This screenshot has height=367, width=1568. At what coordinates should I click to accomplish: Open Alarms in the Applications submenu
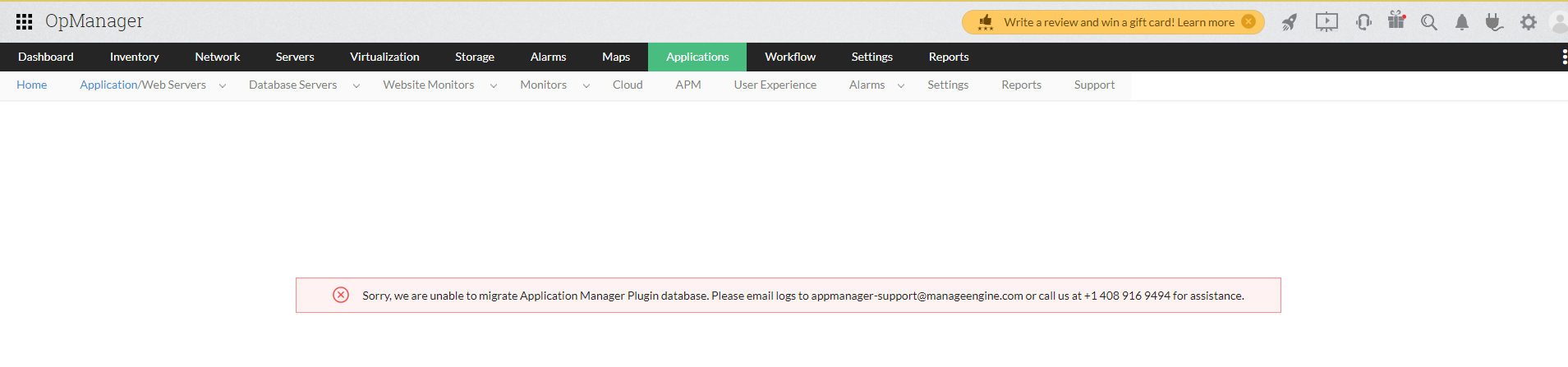pos(867,85)
